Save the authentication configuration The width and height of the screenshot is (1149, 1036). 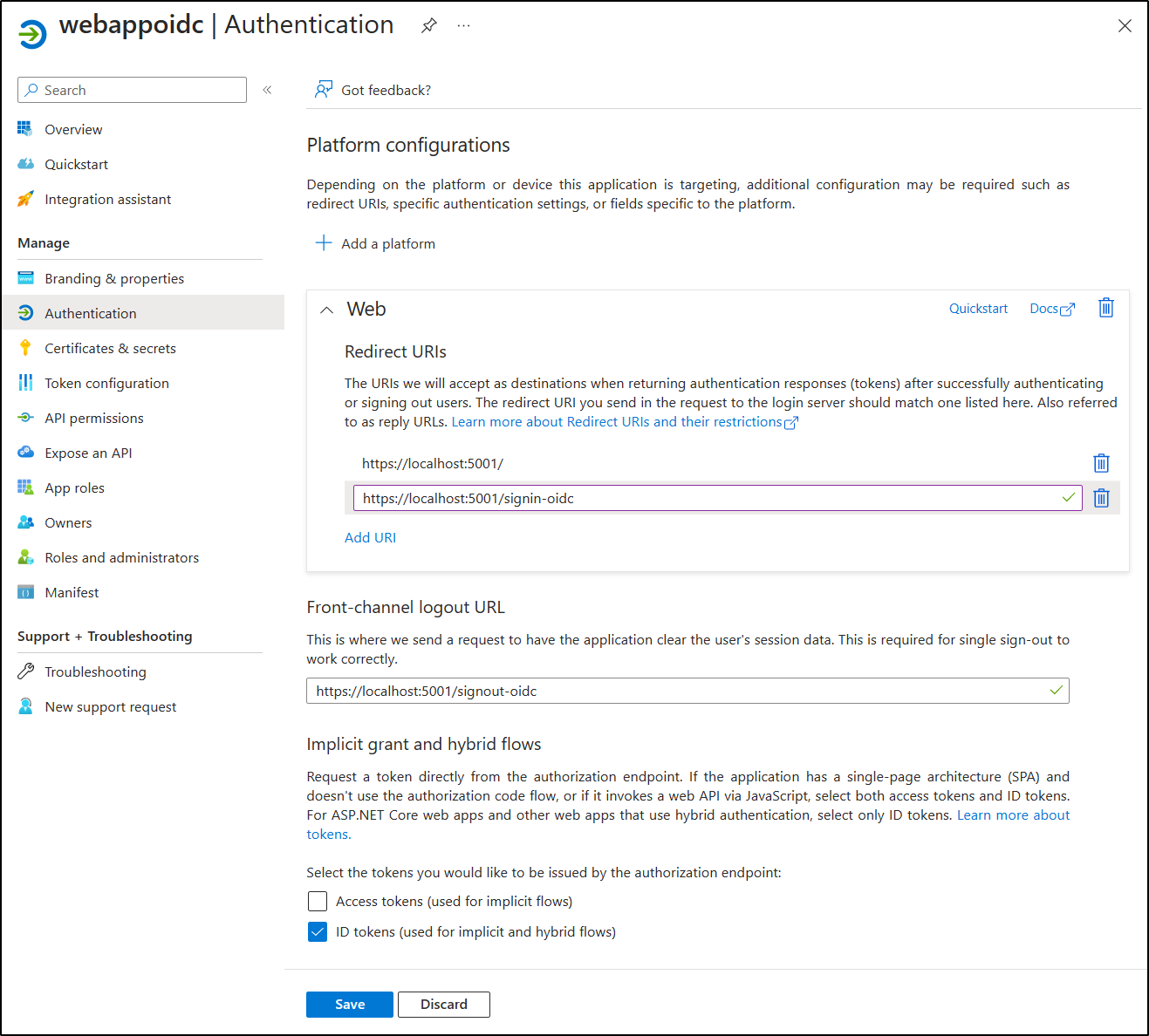click(x=349, y=1004)
